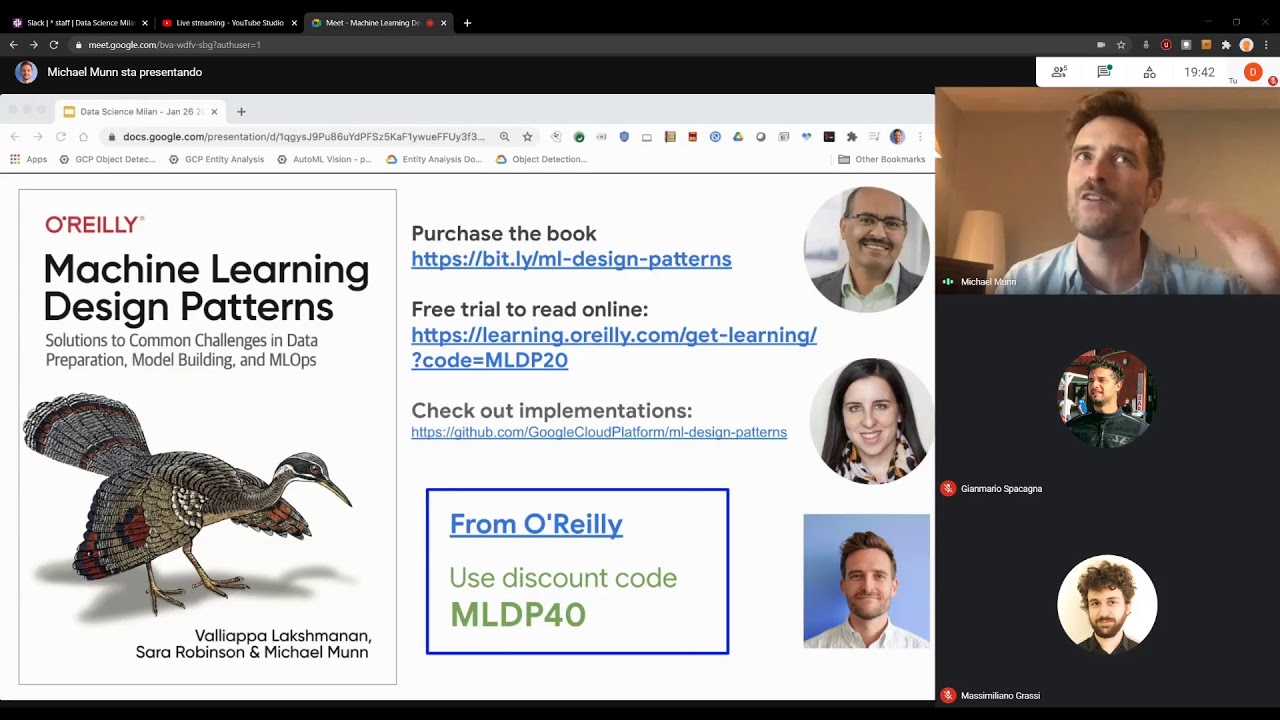The image size is (1280, 720).
Task: Click the green checkmark extension icon
Action: [579, 137]
